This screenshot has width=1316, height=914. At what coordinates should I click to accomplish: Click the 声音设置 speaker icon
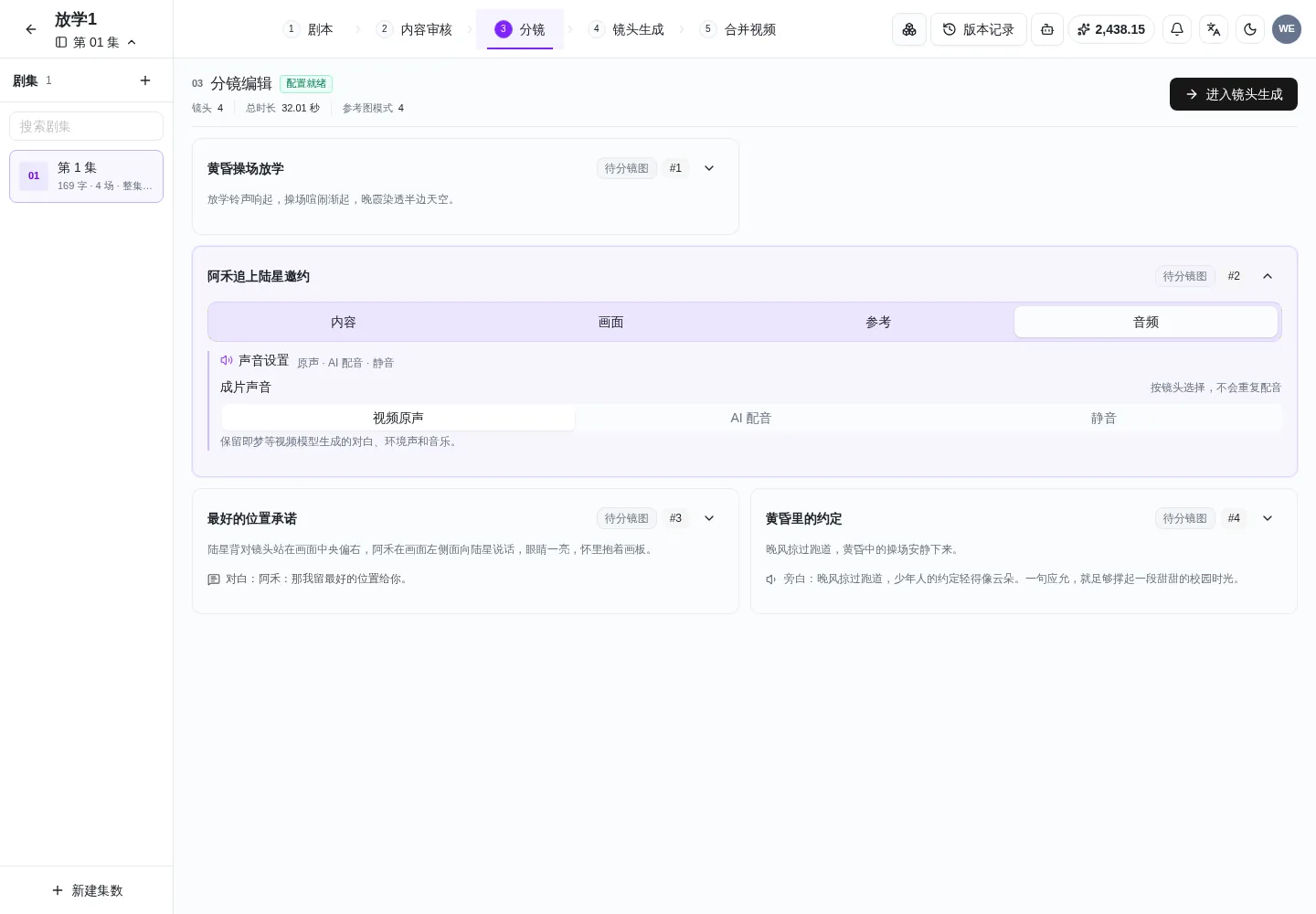[x=227, y=360]
